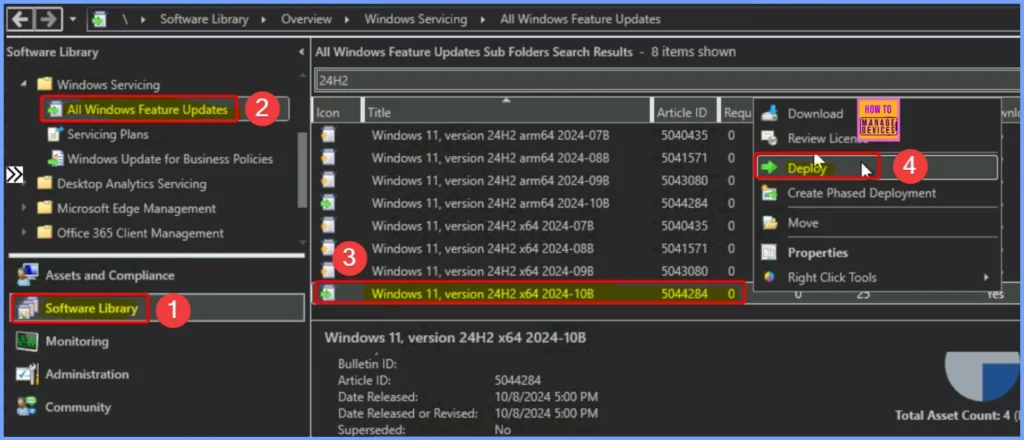This screenshot has height=440, width=1024.
Task: Select Windows 11 24H2 arm64 2024-07B row
Action: [x=531, y=135]
